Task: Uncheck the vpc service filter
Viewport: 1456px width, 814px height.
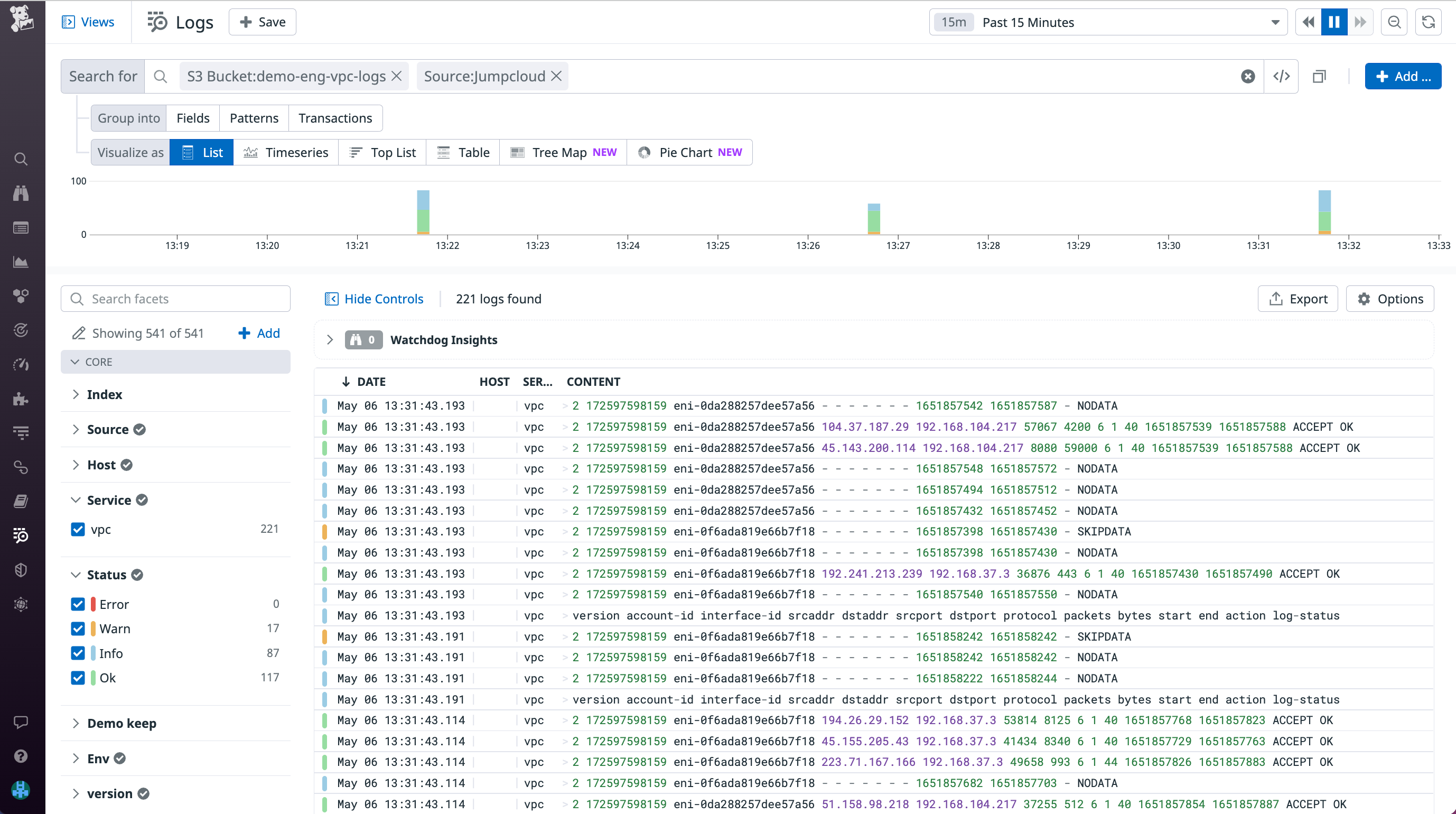Action: pos(78,530)
